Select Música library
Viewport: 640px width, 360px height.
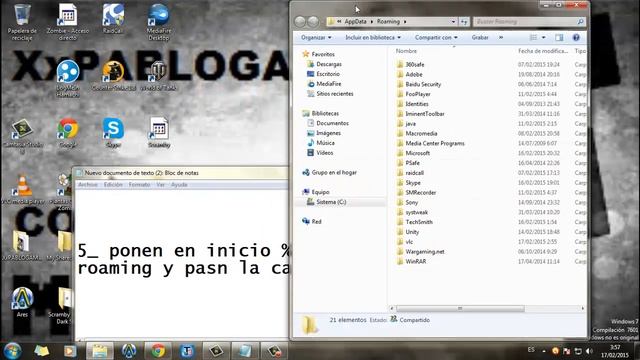[x=325, y=143]
